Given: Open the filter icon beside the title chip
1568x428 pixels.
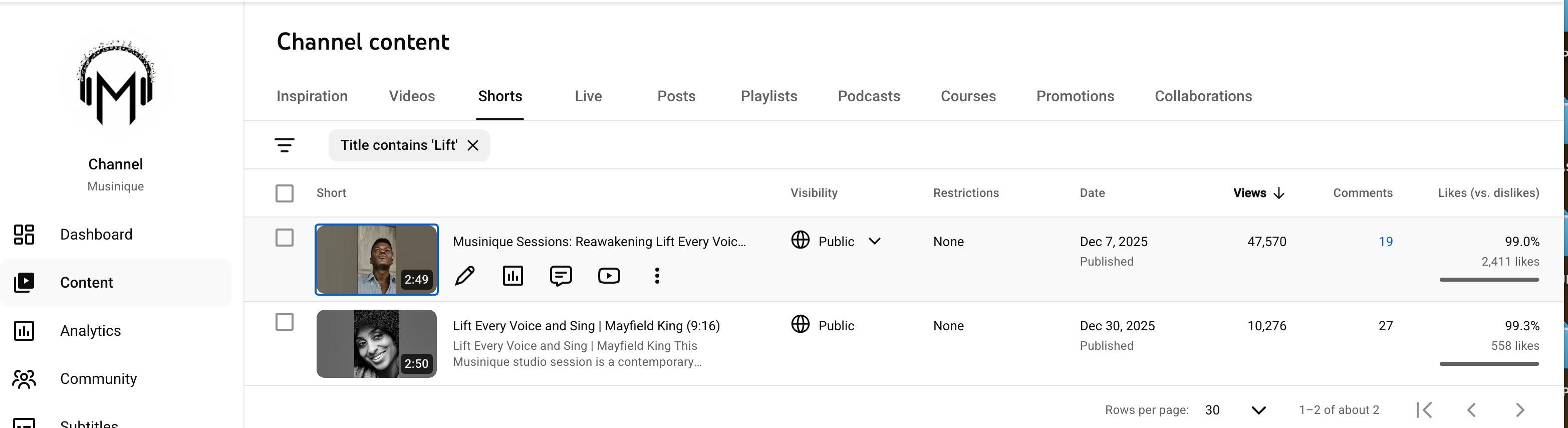Looking at the screenshot, I should click(284, 145).
